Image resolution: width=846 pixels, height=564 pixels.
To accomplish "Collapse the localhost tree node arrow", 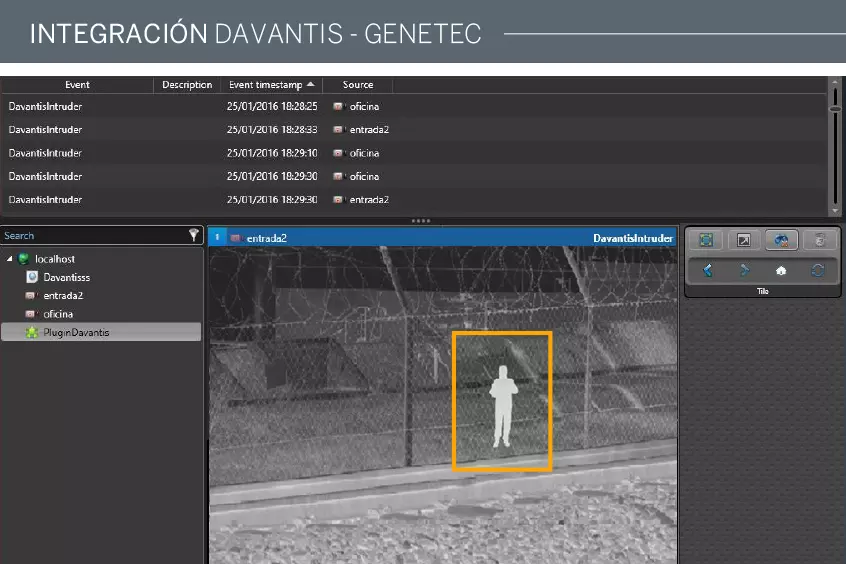I will pyautogui.click(x=9, y=259).
